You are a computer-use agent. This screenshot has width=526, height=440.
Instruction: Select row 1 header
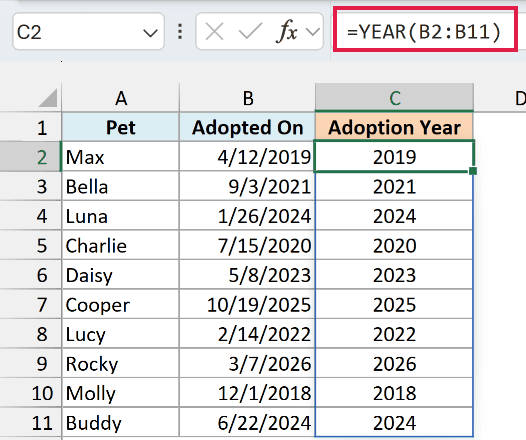coord(31,128)
